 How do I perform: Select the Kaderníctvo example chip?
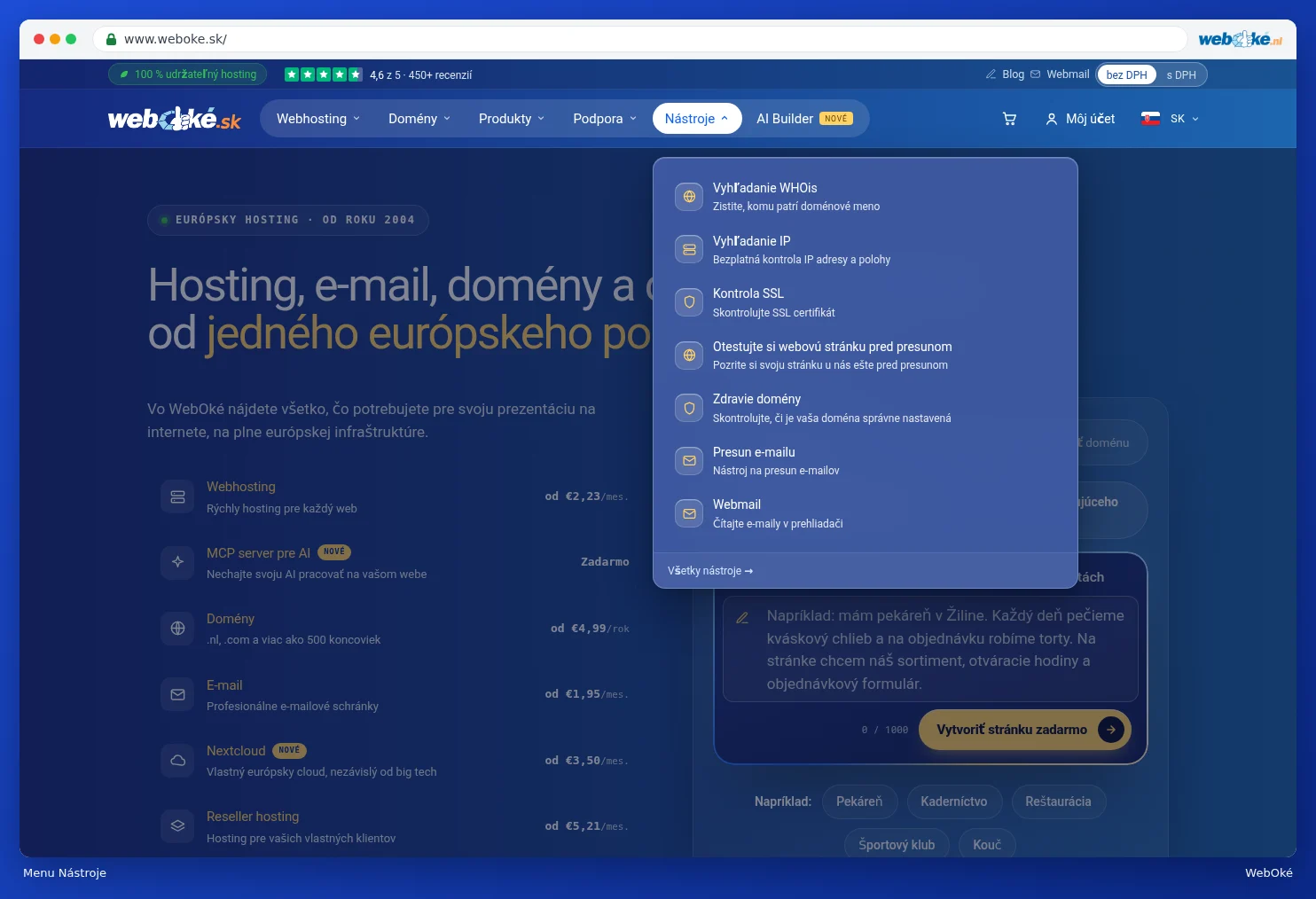point(953,801)
